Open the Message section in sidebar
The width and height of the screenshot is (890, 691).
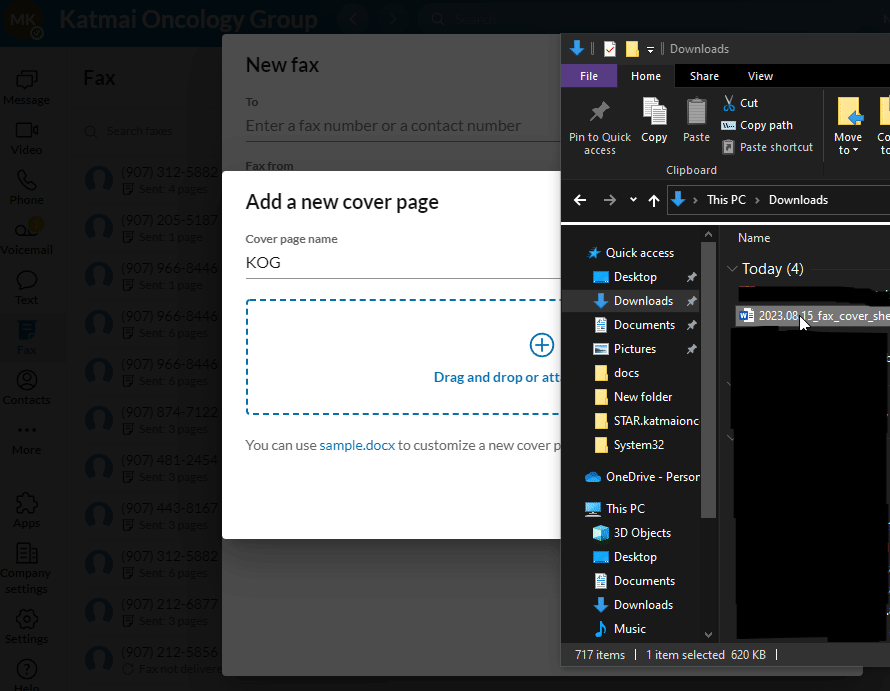(x=26, y=88)
